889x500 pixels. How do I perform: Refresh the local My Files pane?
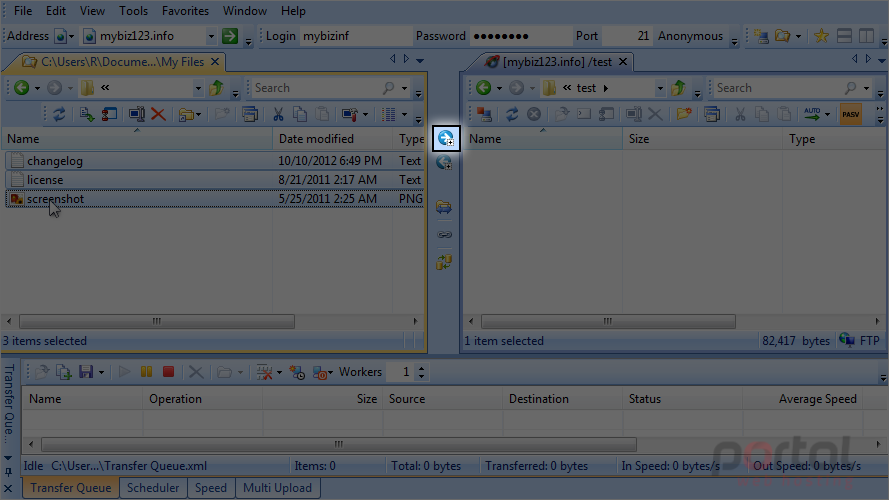(x=59, y=115)
